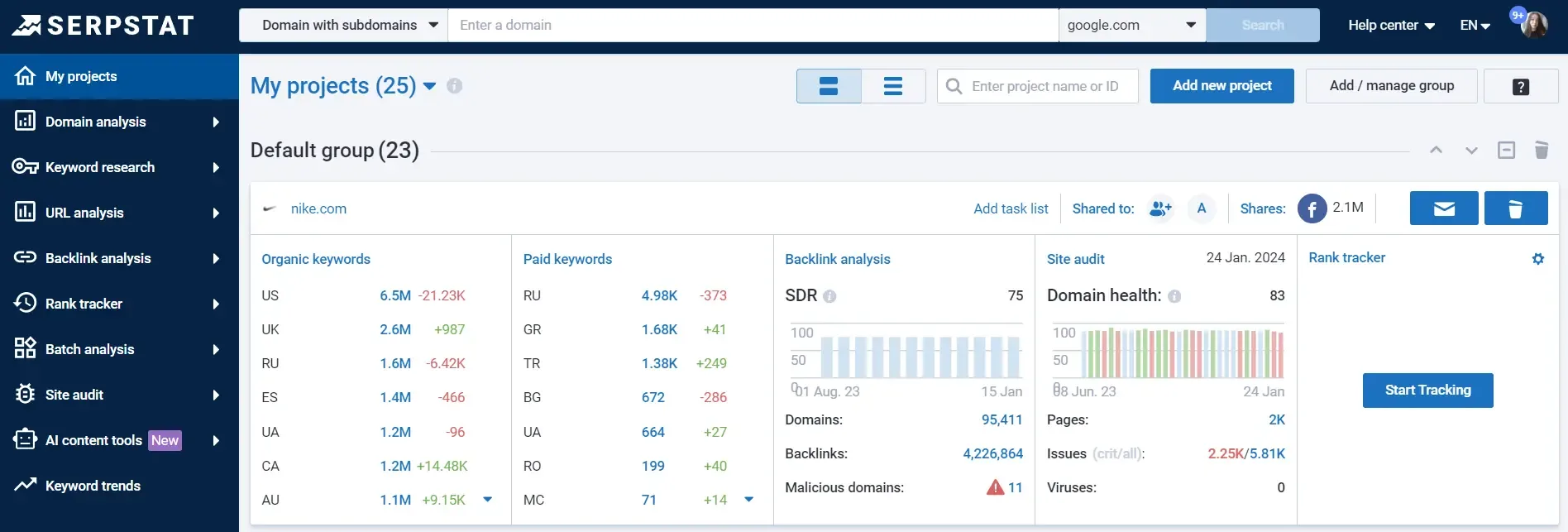The height and width of the screenshot is (532, 1568).
Task: Expand more organic keywords countries
Action: click(x=488, y=500)
